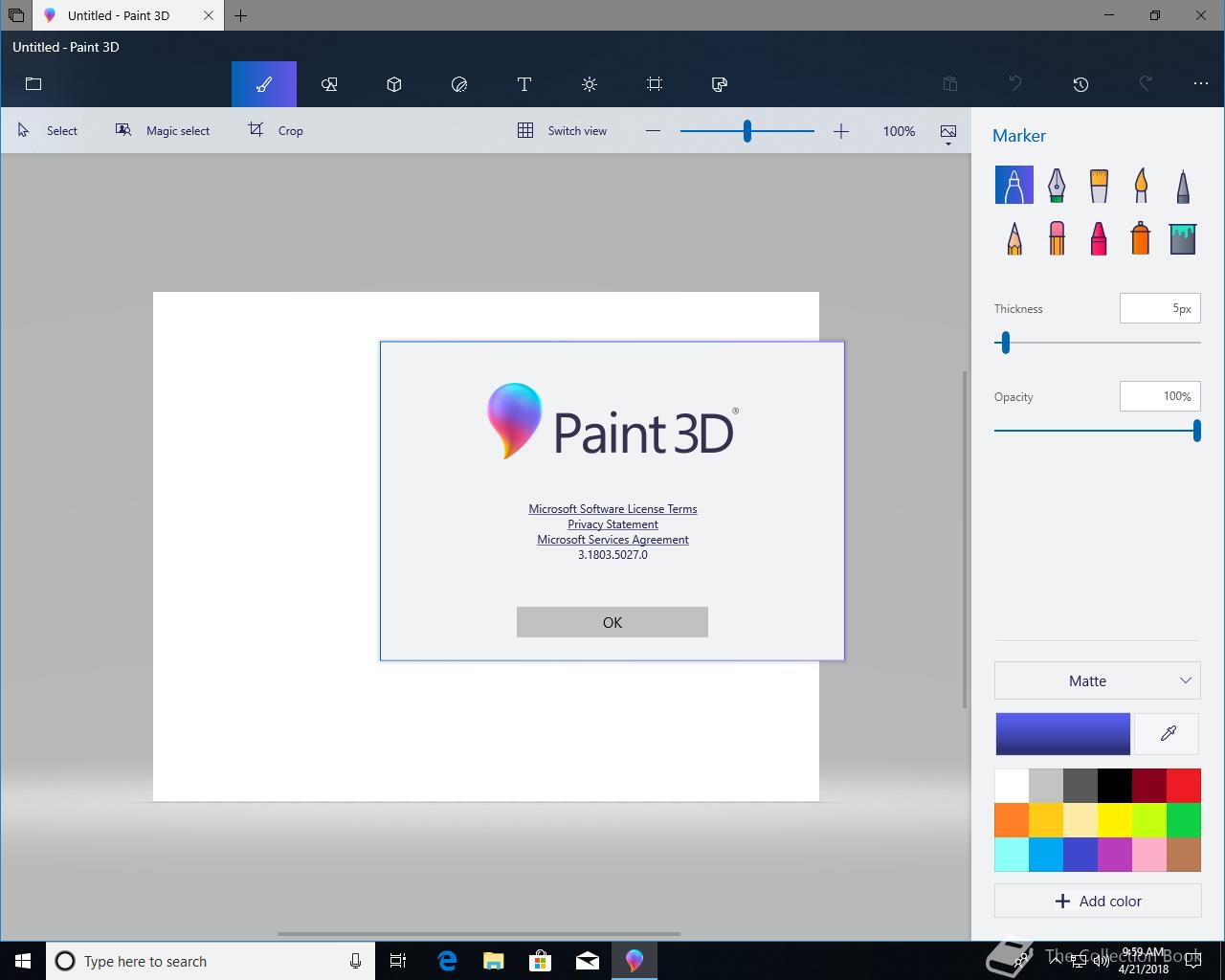Pick the white color swatch
The image size is (1225, 980).
point(1012,786)
